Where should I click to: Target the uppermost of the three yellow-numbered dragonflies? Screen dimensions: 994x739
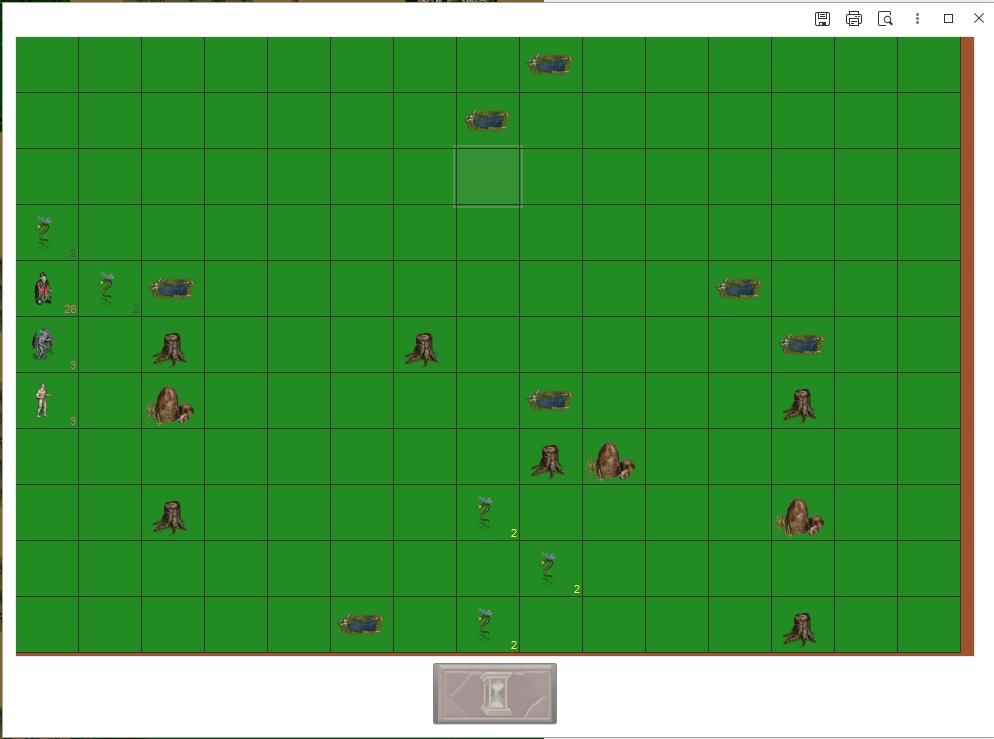coord(485,512)
